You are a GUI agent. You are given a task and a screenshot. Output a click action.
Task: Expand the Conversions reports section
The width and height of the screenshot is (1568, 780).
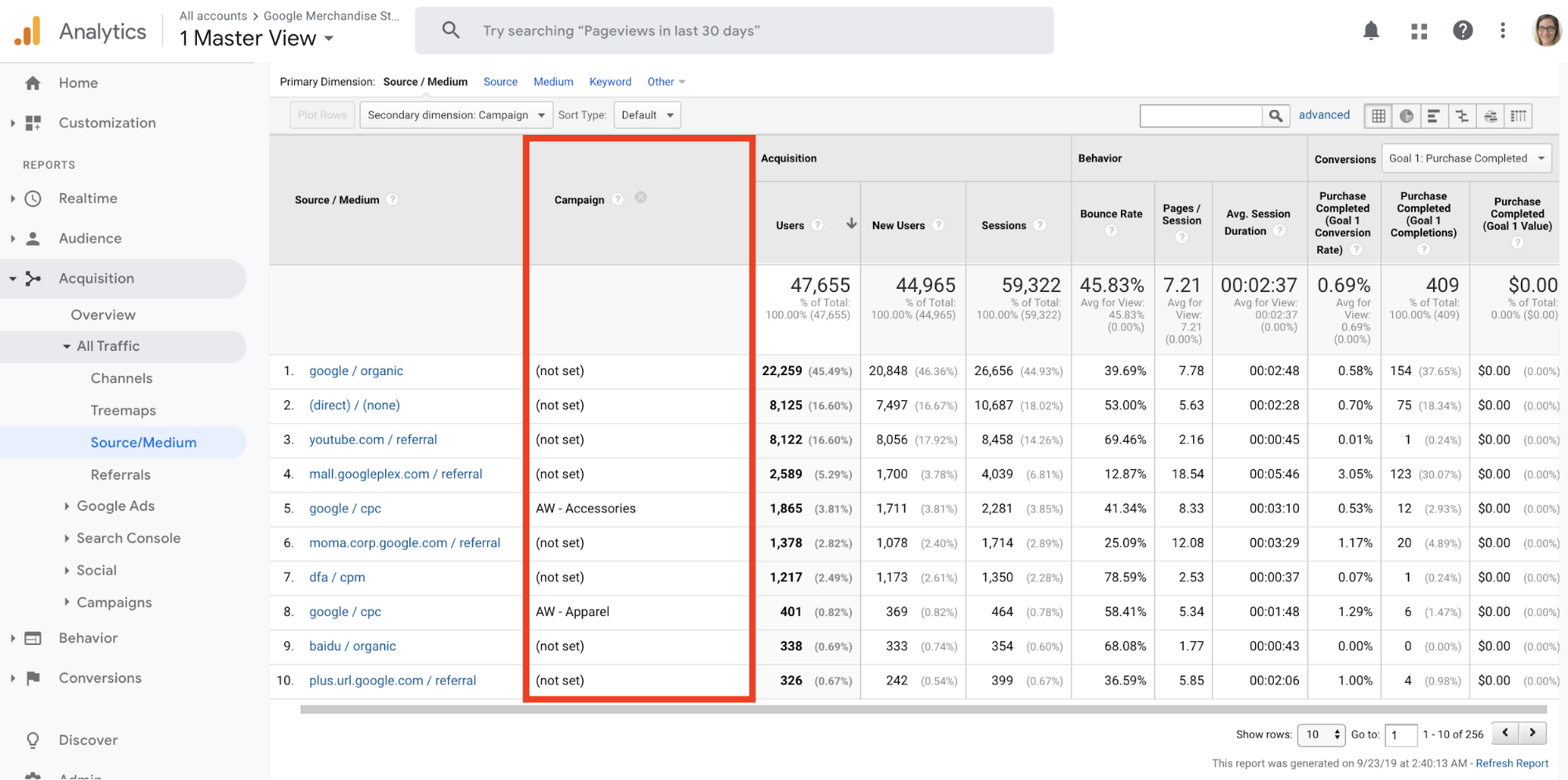click(13, 678)
